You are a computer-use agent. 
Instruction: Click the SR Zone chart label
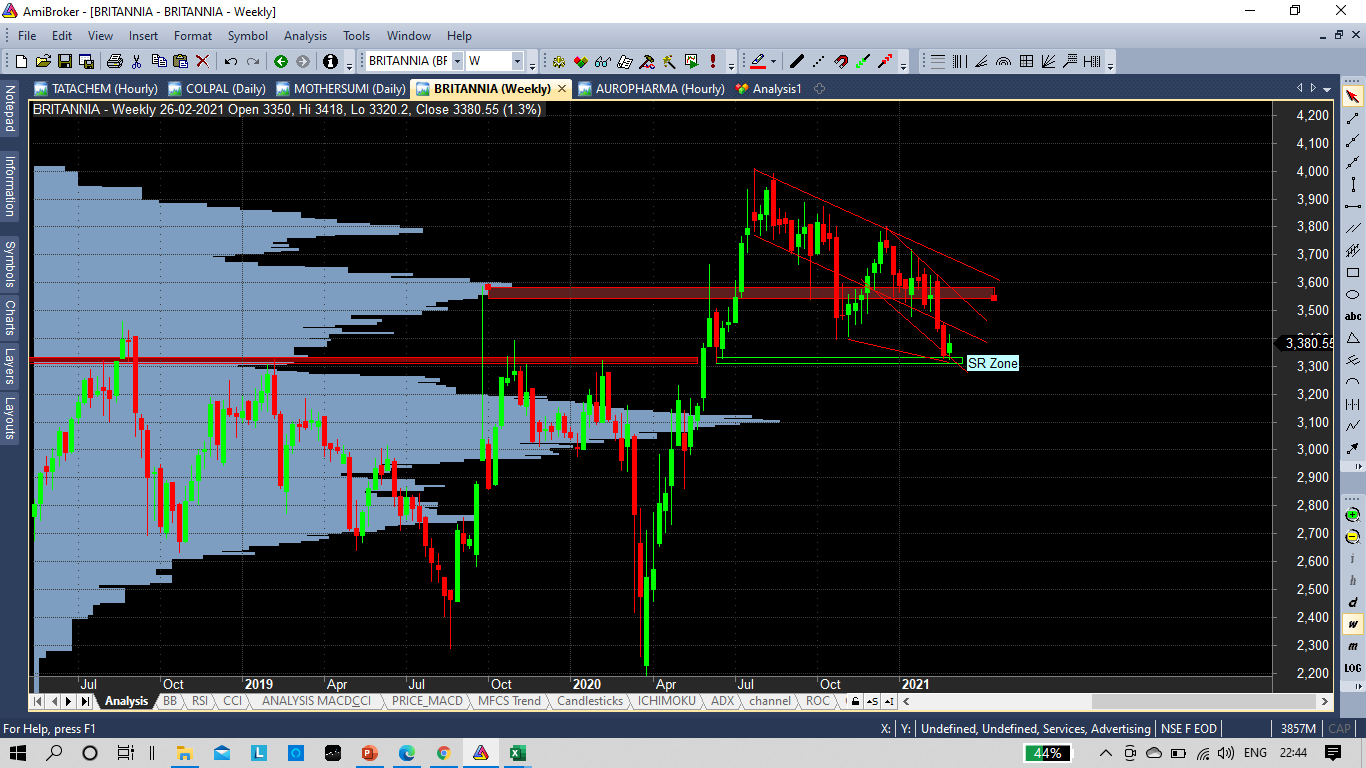[992, 363]
